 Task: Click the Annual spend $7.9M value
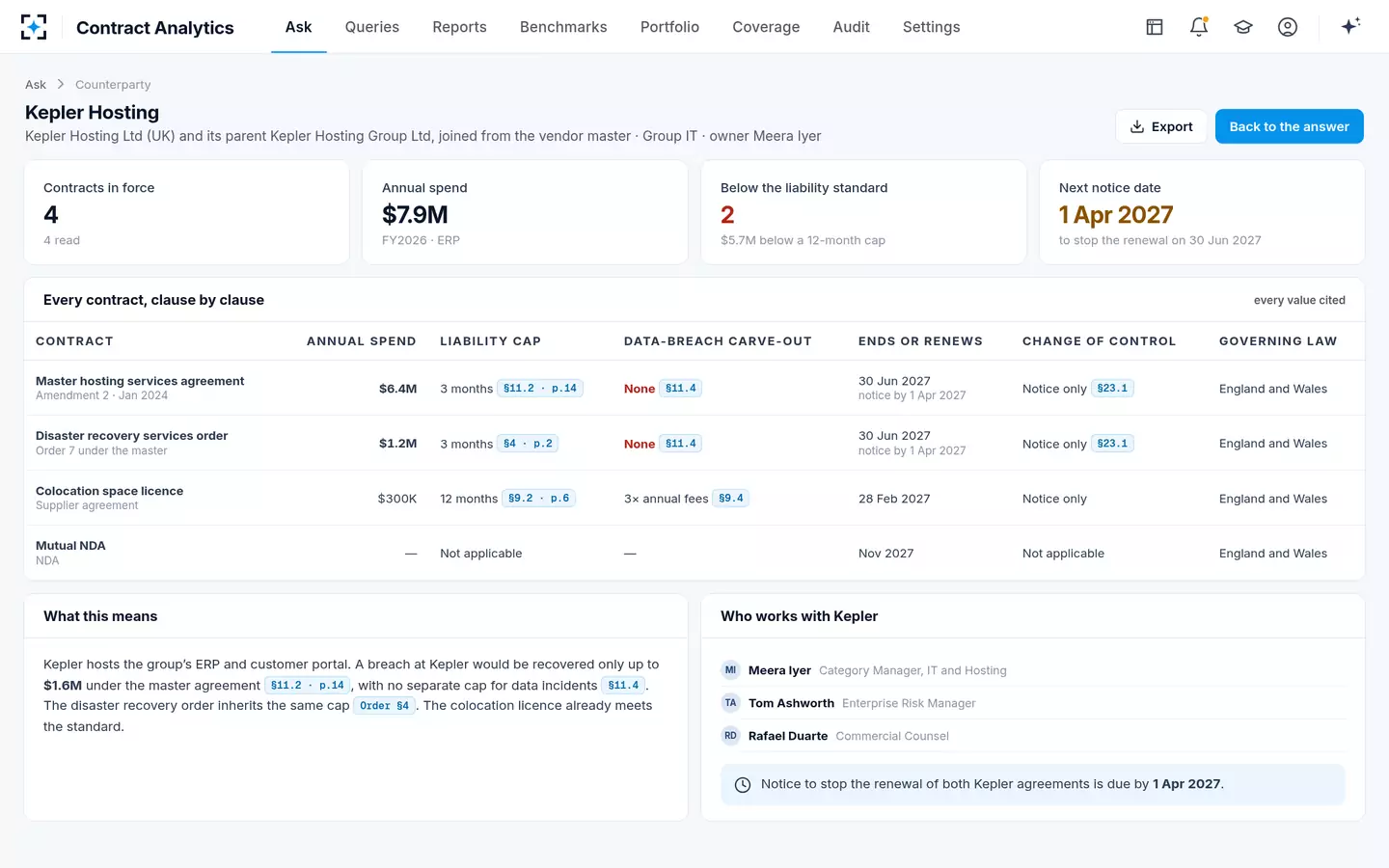pyautogui.click(x=415, y=214)
